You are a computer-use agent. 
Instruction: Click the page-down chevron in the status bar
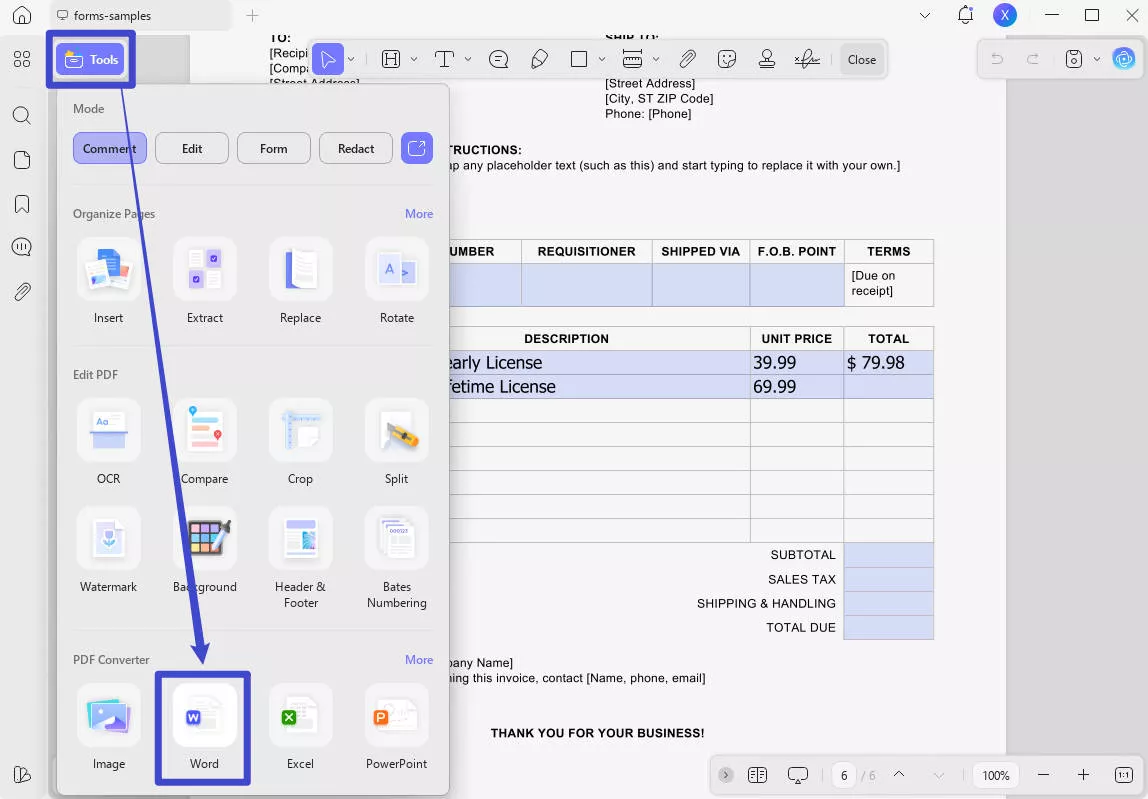938,775
